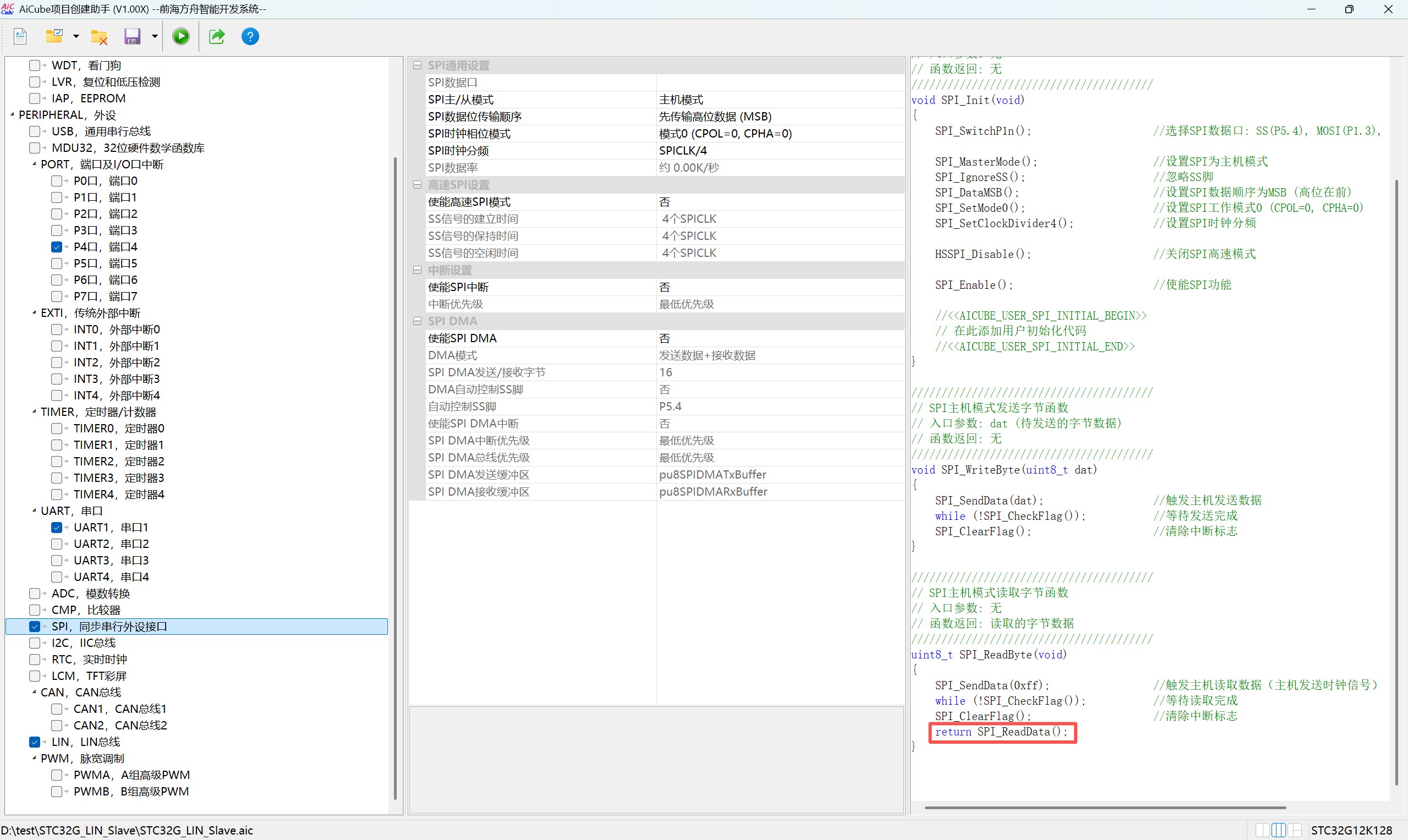Enable the TIMER0, 定时器0 checkbox

click(57, 429)
